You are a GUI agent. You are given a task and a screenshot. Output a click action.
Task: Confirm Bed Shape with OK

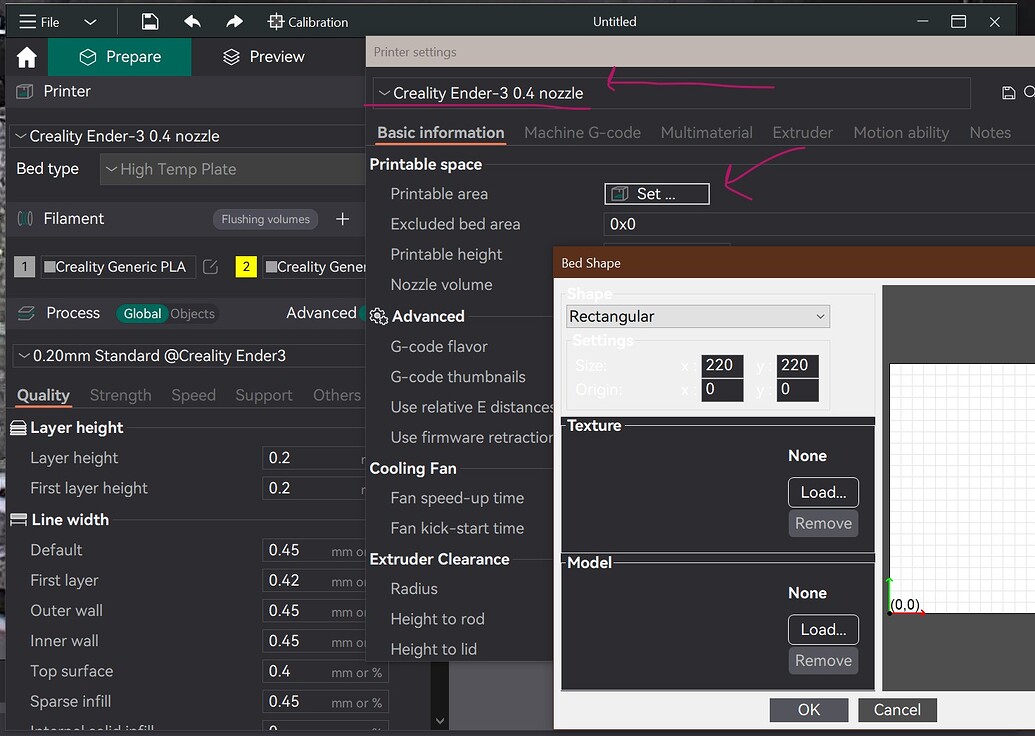809,710
